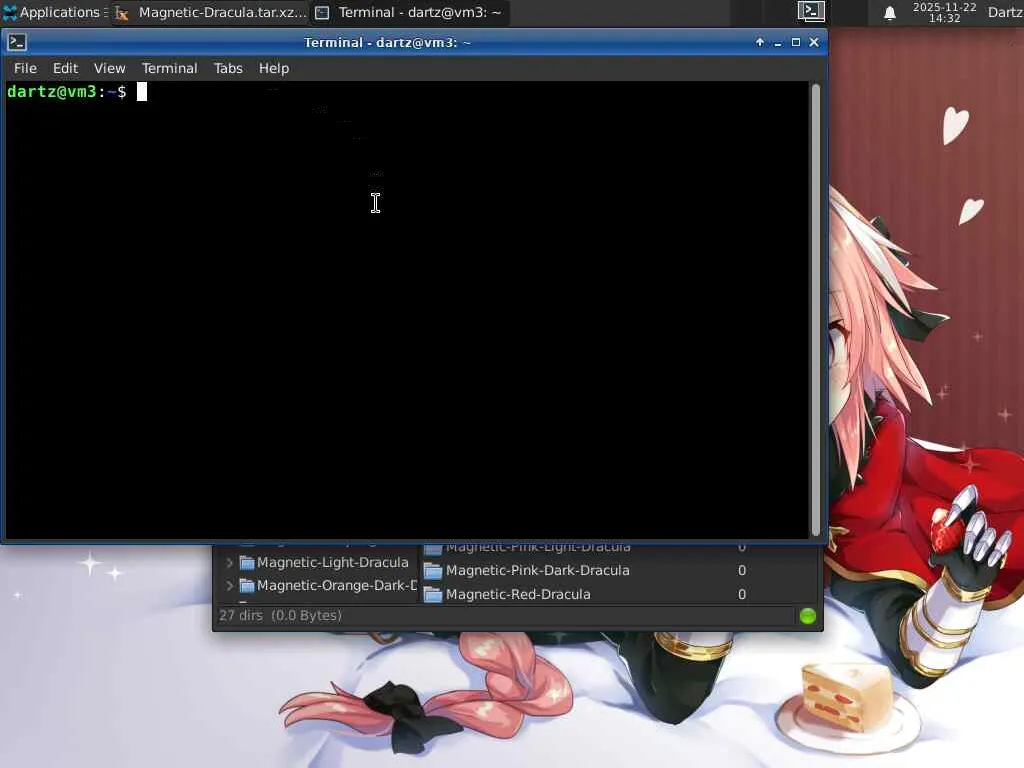
Task: Click the size value 0 of Magnetic-Red-Dracula
Action: pos(742,594)
